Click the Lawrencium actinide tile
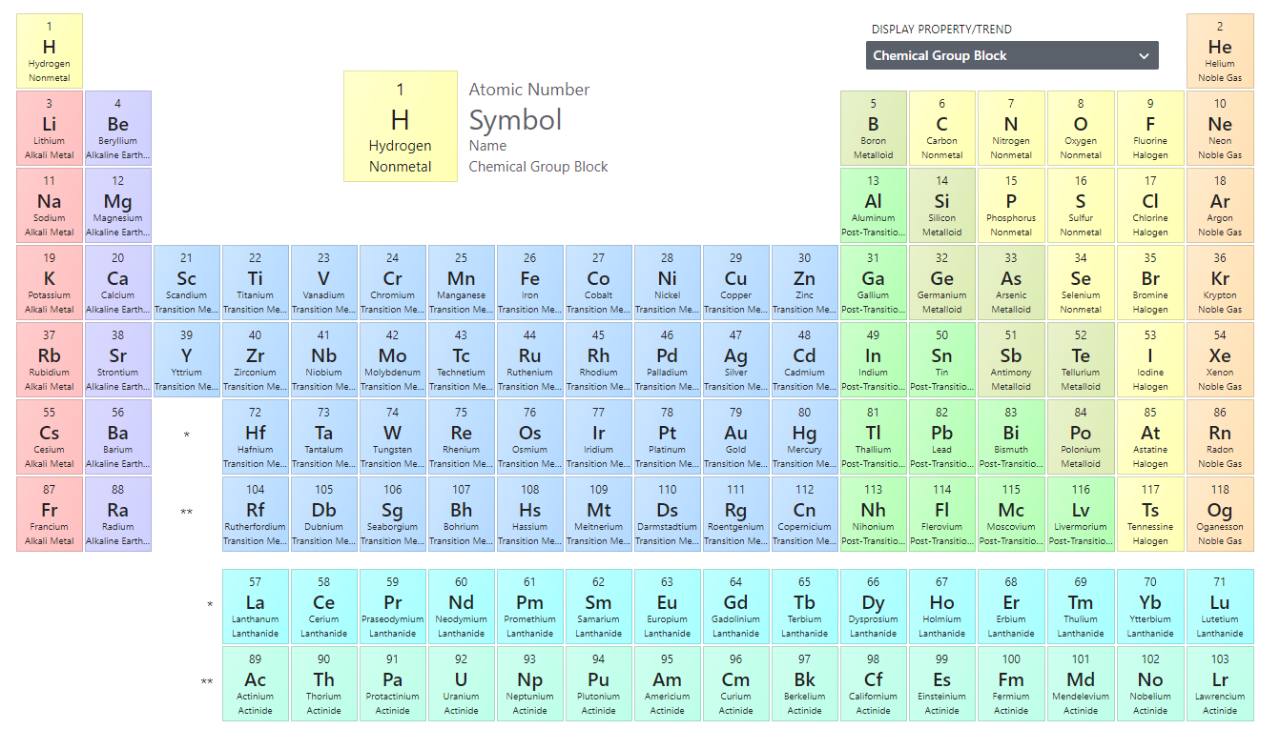The width and height of the screenshot is (1280, 749). pyautogui.click(x=1219, y=682)
